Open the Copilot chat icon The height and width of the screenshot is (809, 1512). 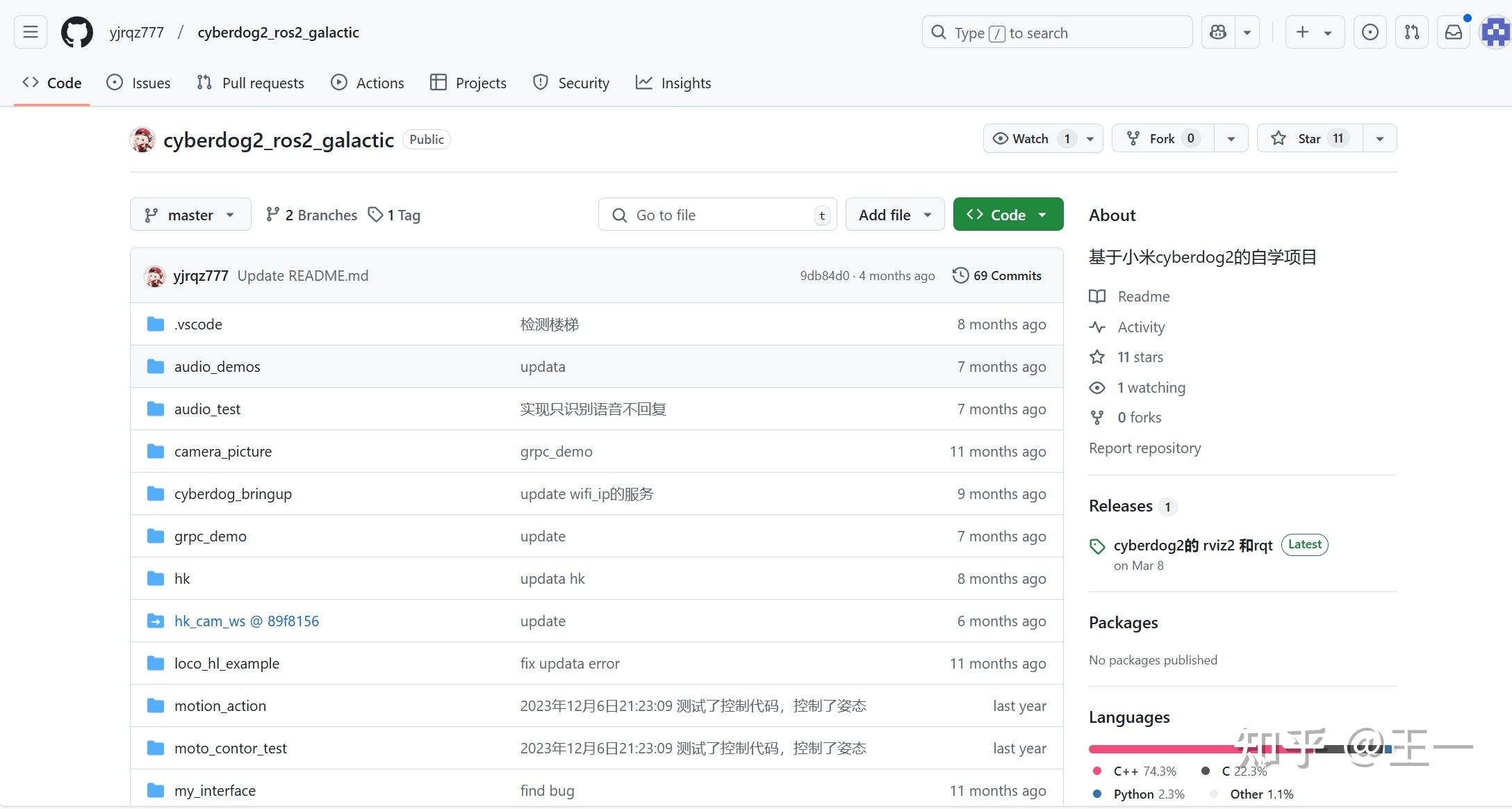[1218, 32]
